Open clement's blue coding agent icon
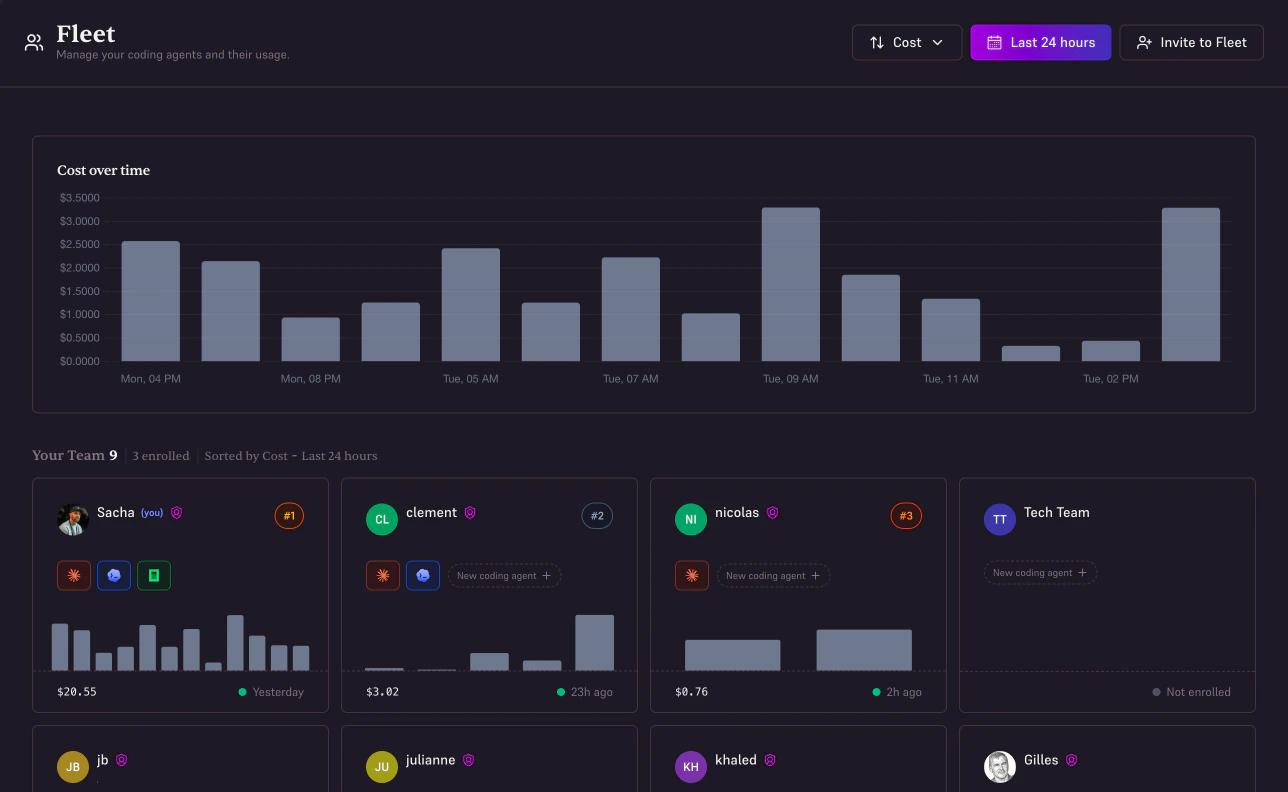The height and width of the screenshot is (792, 1288). pyautogui.click(x=422, y=575)
